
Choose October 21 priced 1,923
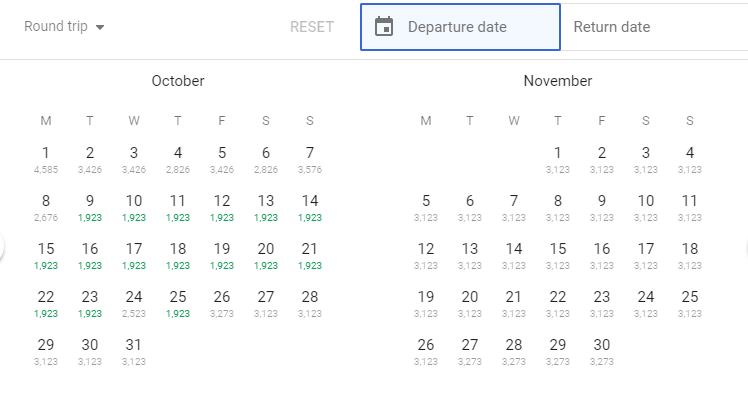click(x=310, y=254)
